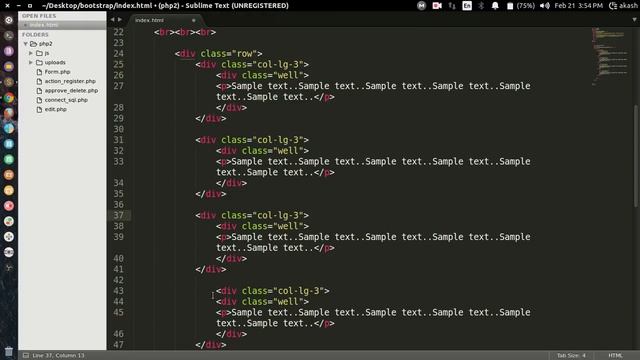Close the index.html tab via its dot

[x=194, y=20]
